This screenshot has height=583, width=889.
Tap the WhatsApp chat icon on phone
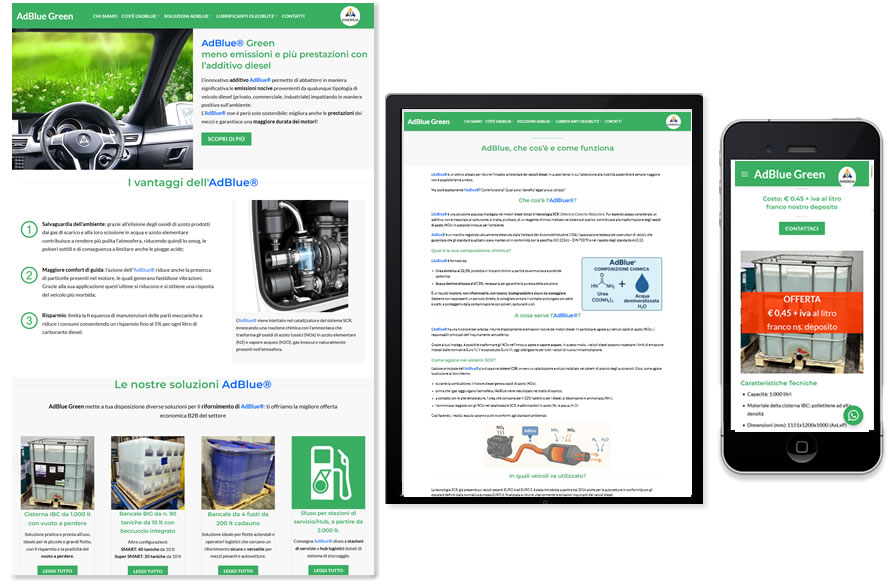[x=852, y=415]
